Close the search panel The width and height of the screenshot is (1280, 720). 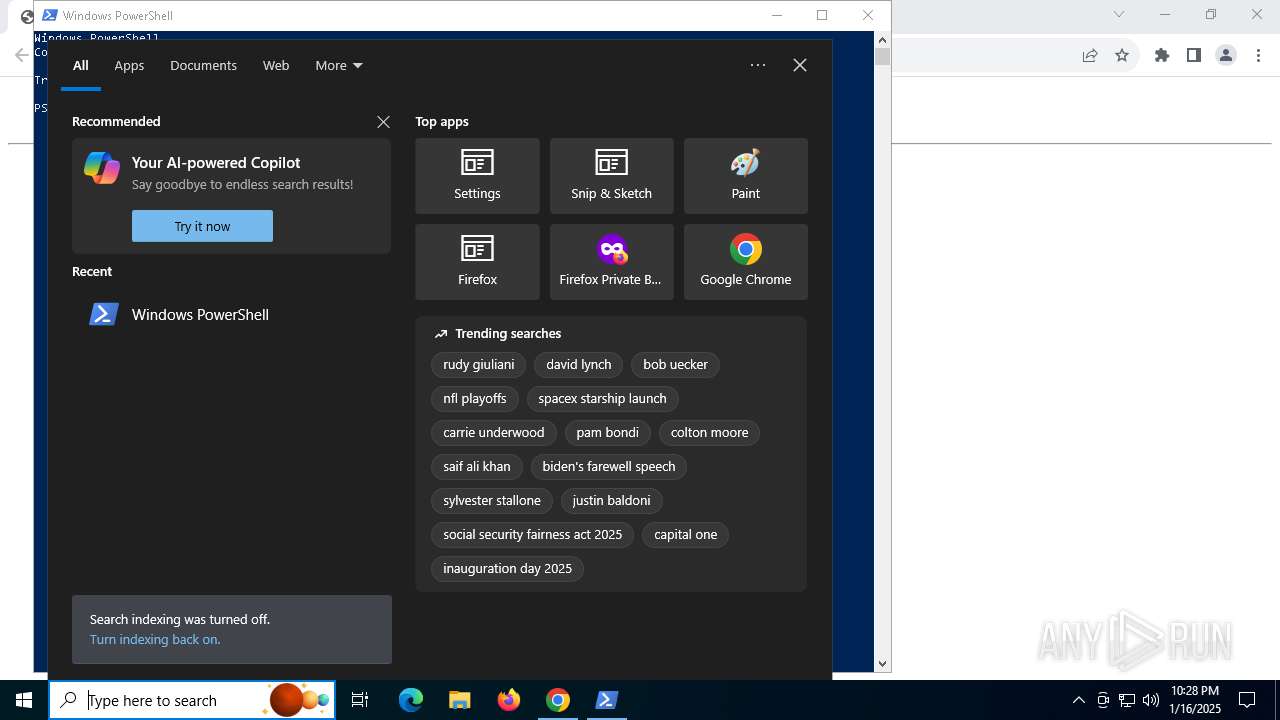pos(800,65)
